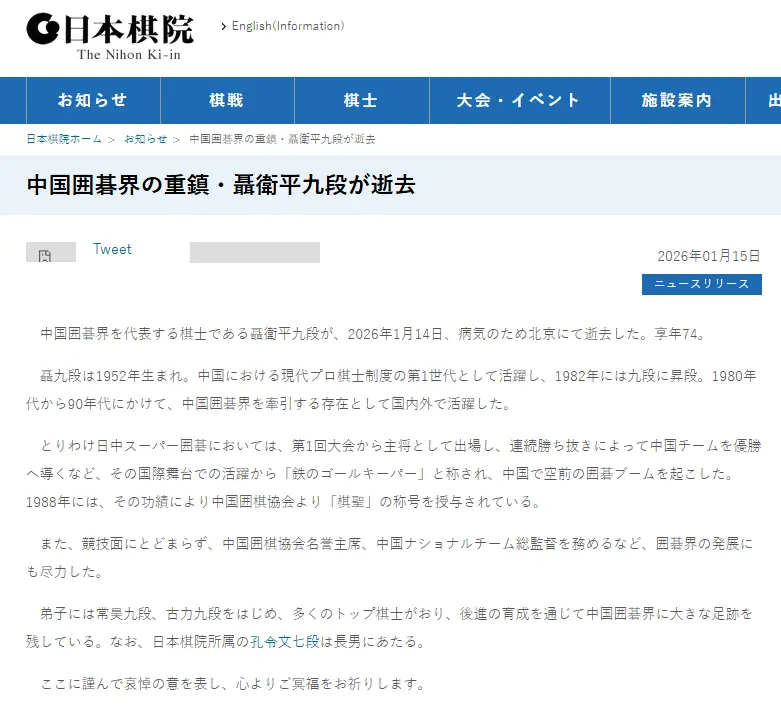Viewport: 781px width, 705px height.
Task: Click the gray share widget placeholder
Action: (x=255, y=252)
